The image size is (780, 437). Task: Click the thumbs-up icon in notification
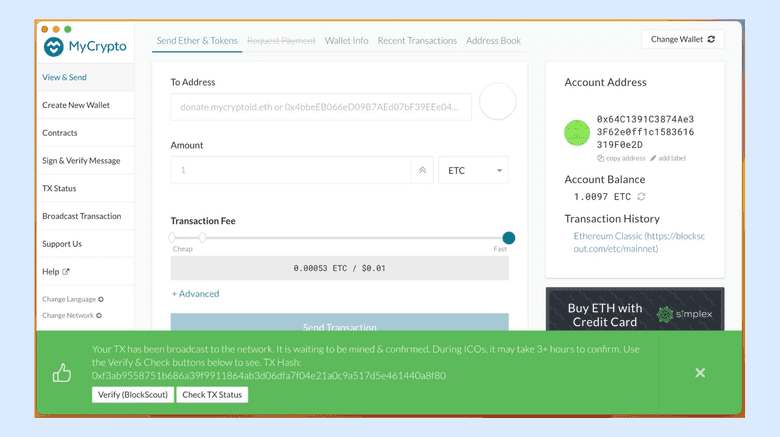coord(62,373)
